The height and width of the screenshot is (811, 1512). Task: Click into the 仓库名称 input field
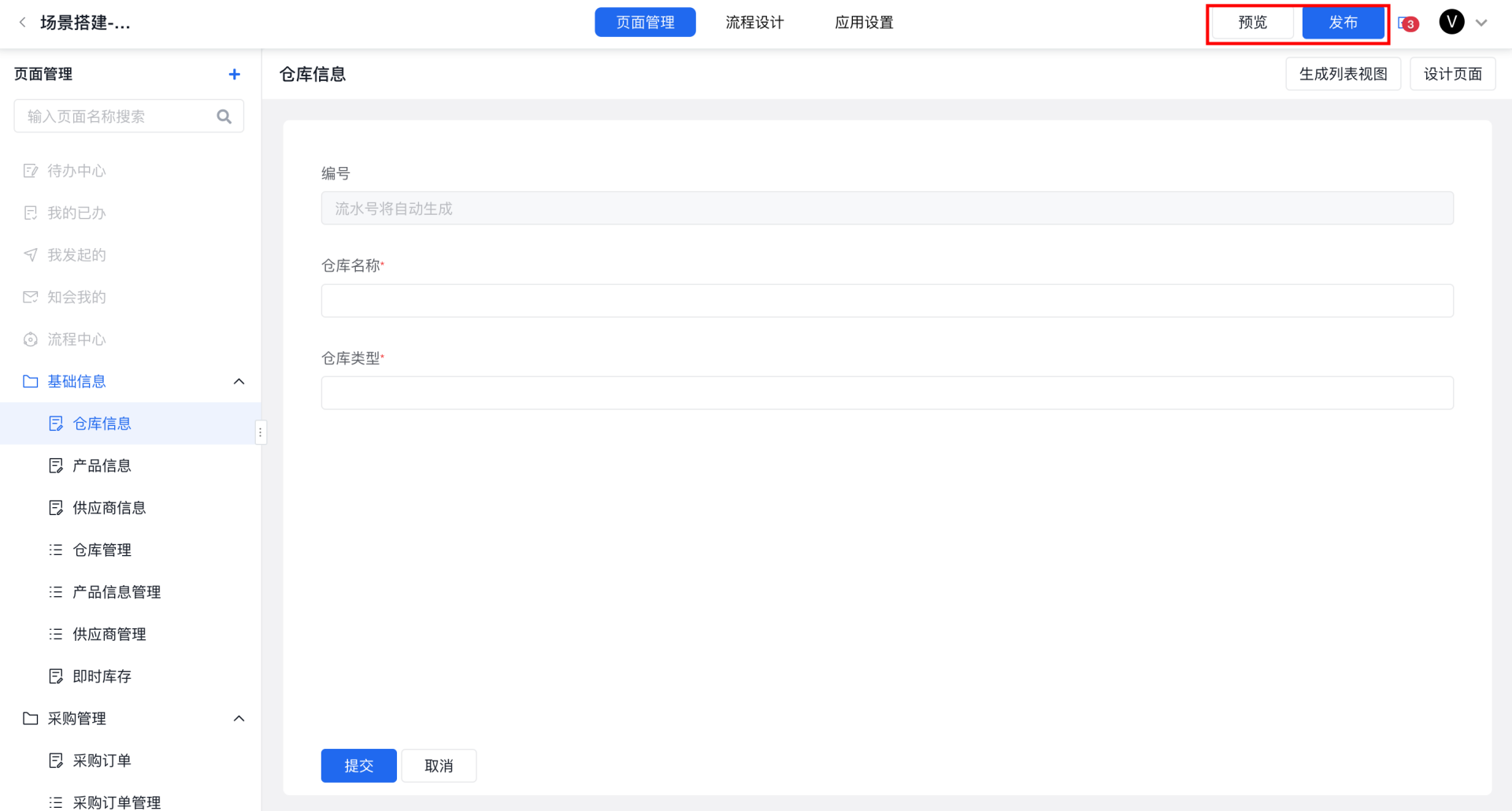coord(887,301)
